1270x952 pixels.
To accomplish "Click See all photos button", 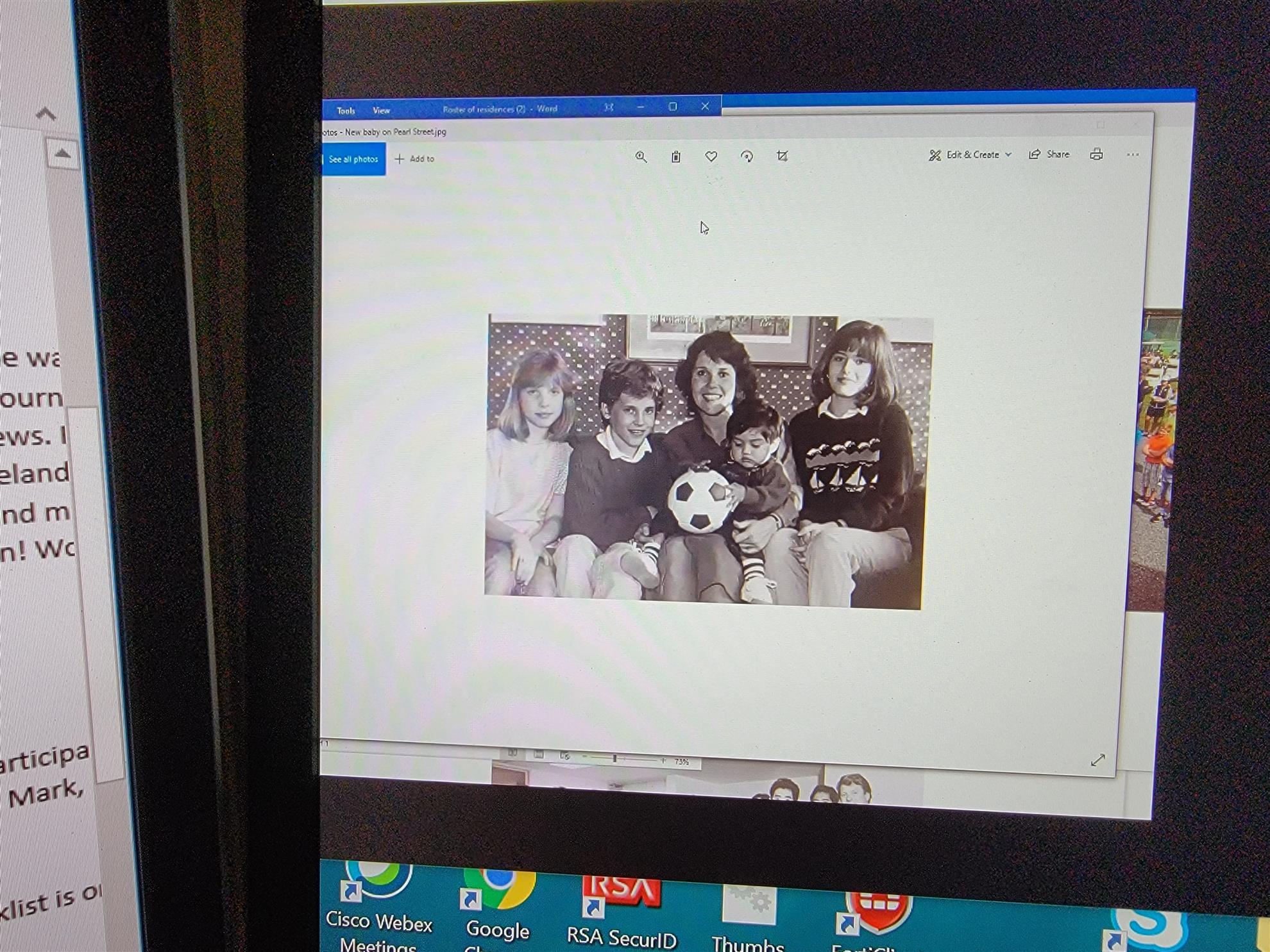I will (x=353, y=159).
